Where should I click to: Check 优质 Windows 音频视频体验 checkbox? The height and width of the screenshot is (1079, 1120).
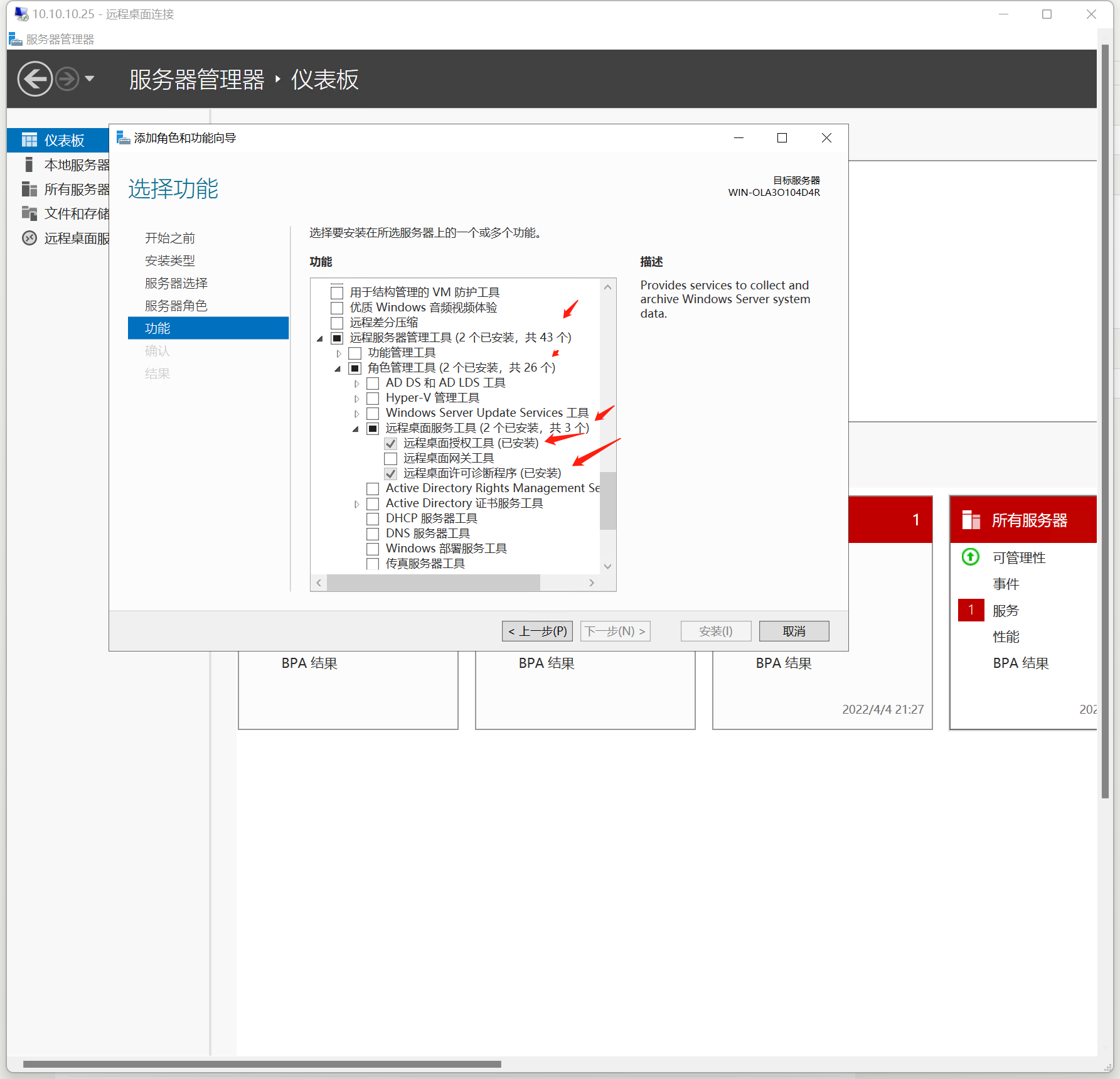point(337,308)
